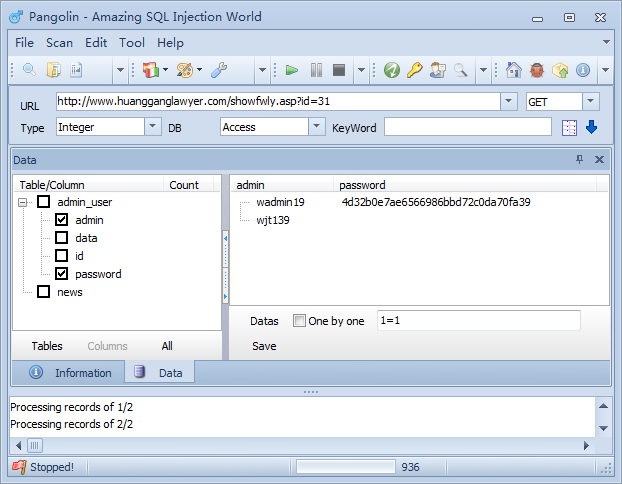Uncheck the password column checkbox

[61, 273]
